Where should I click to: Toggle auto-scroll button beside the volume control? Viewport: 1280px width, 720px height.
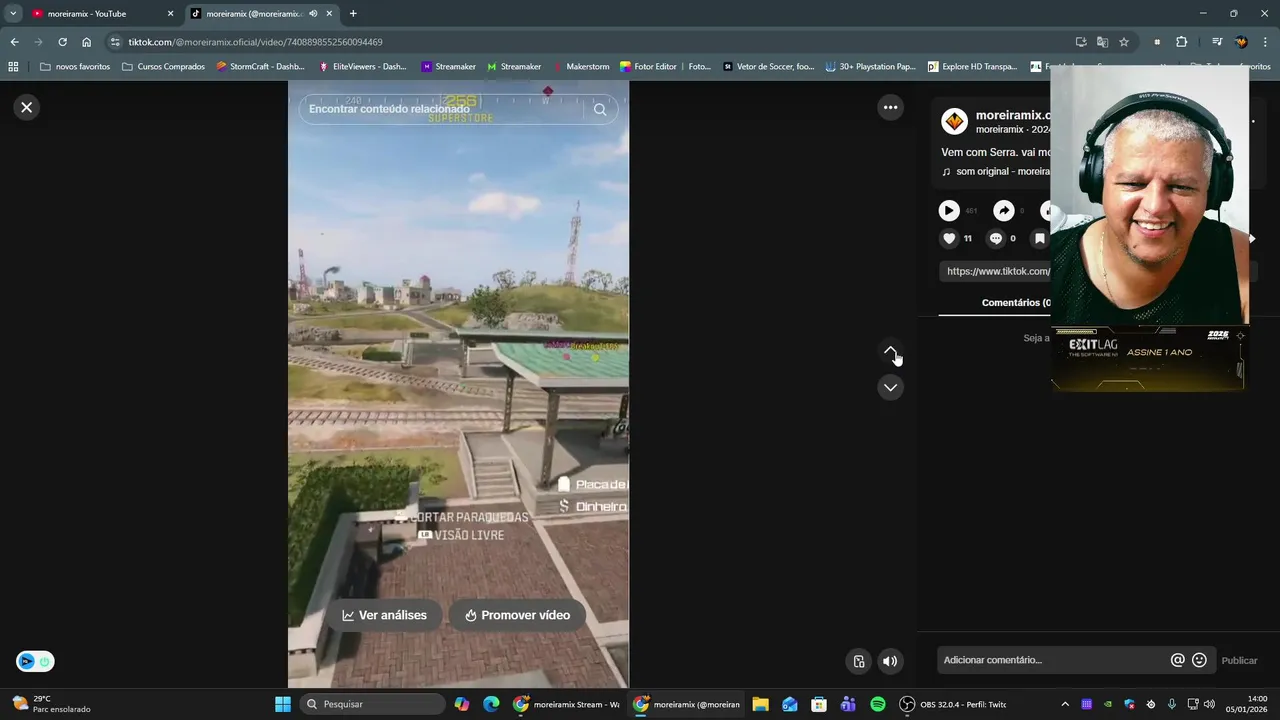coord(858,661)
